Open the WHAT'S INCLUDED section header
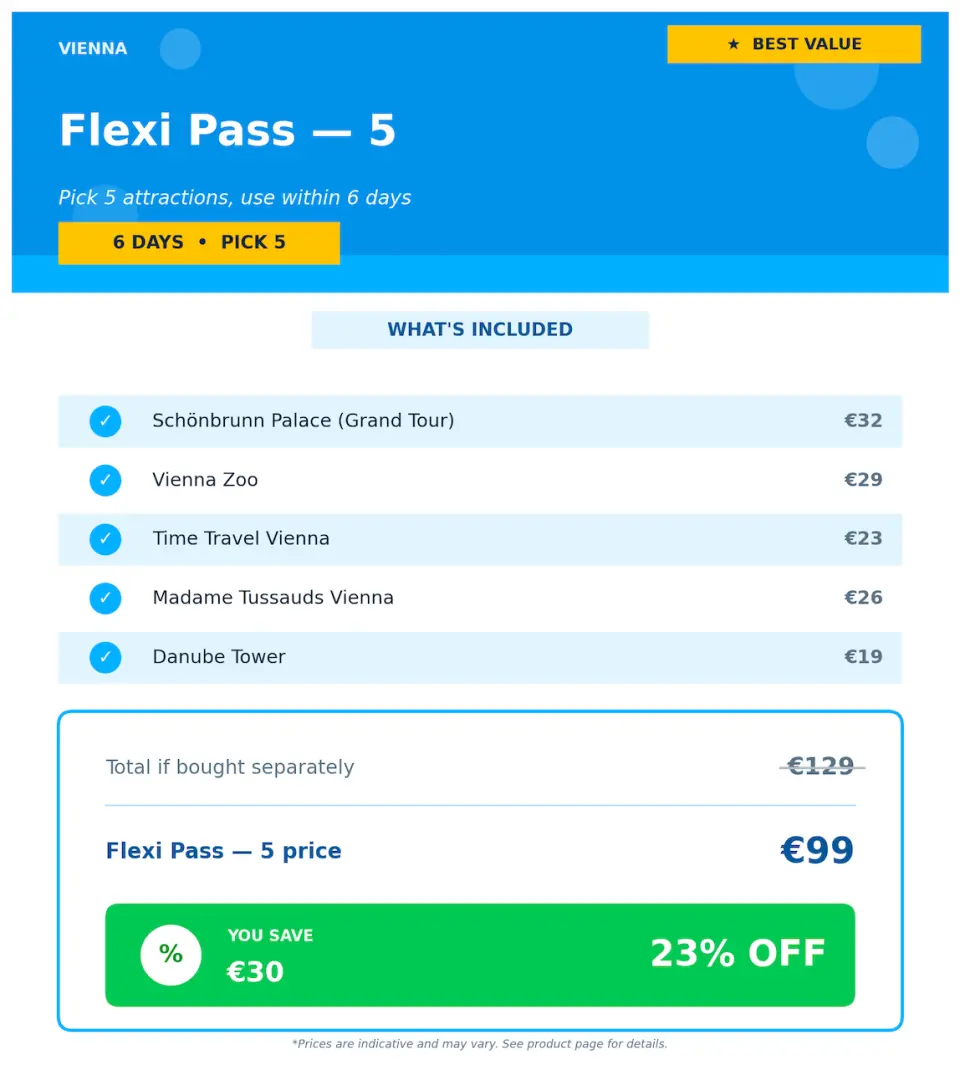Viewport: 960px width, 1070px height. point(480,330)
